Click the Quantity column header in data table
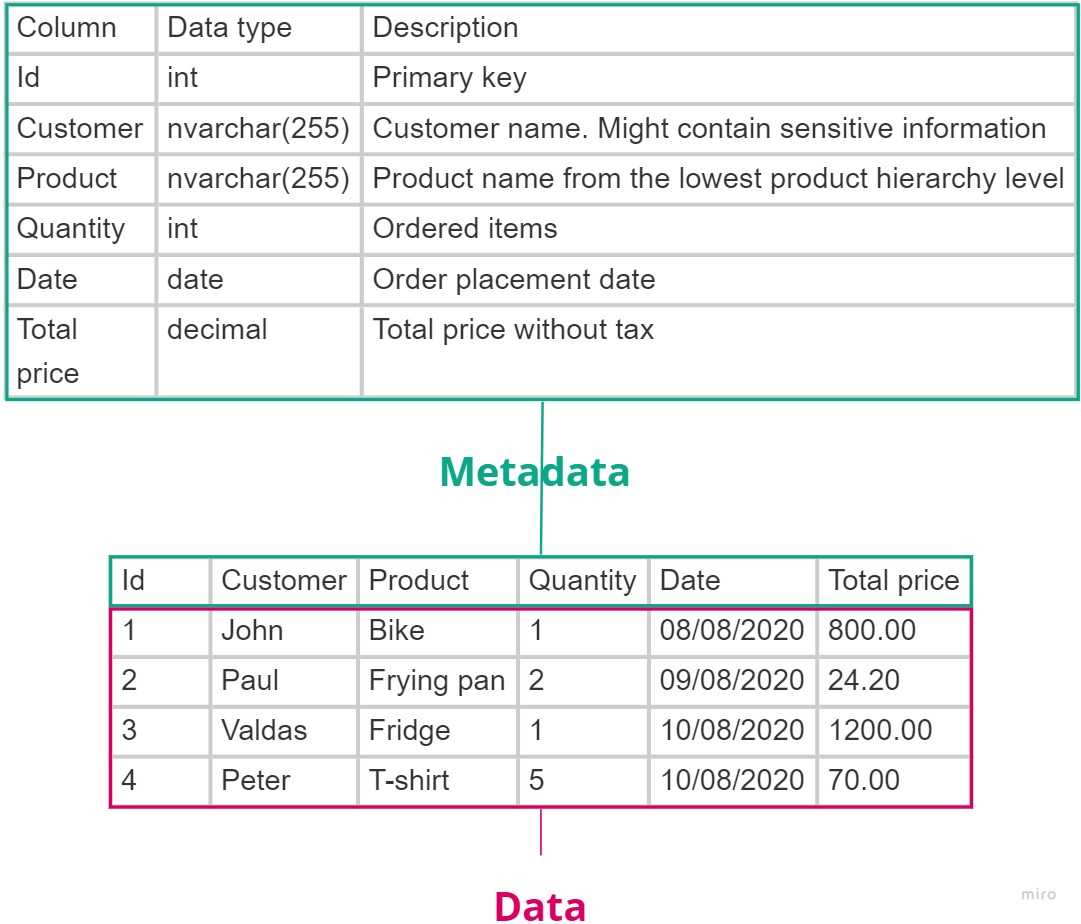 pyautogui.click(x=583, y=581)
